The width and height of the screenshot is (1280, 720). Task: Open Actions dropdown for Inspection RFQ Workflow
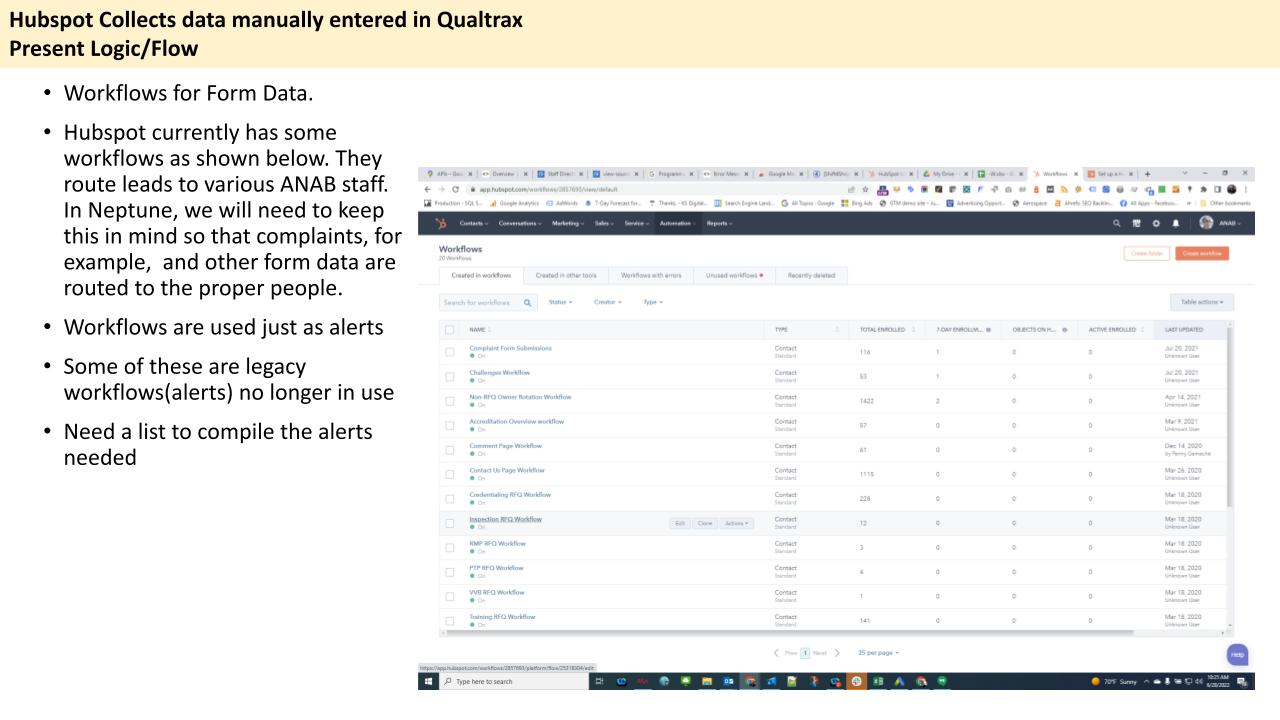pos(738,523)
